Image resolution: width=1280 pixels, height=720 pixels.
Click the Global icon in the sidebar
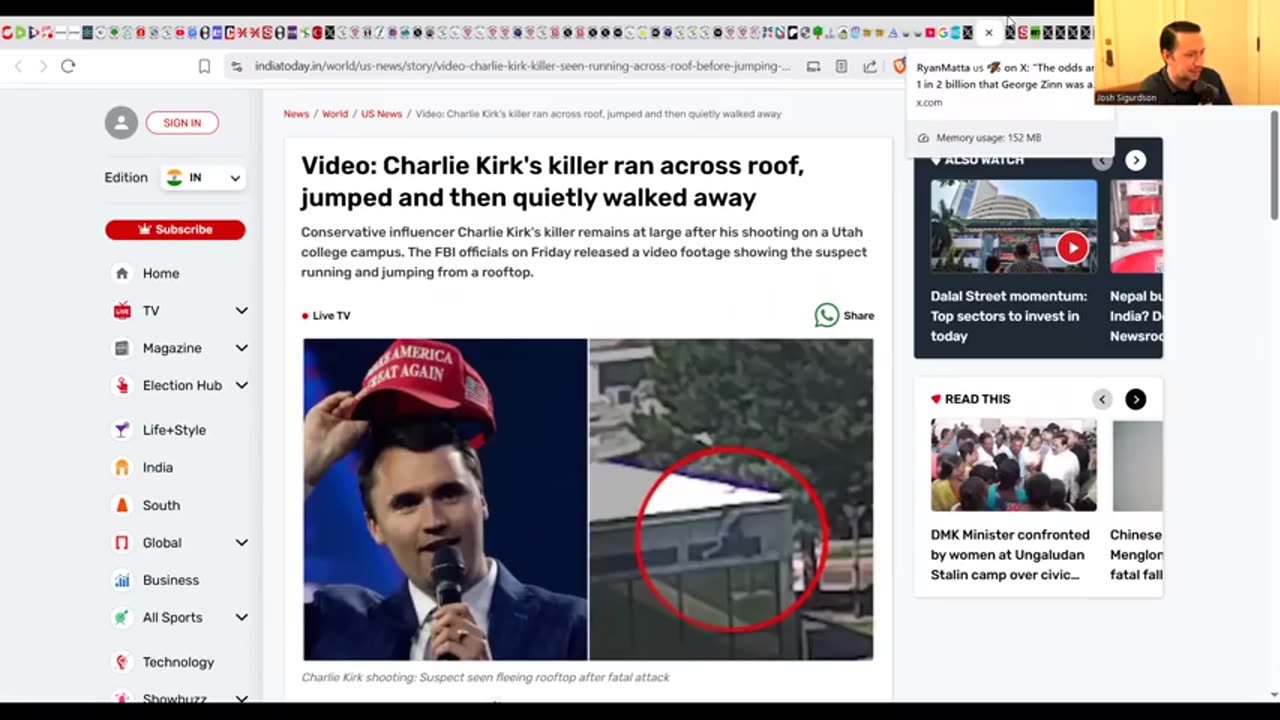click(122, 543)
